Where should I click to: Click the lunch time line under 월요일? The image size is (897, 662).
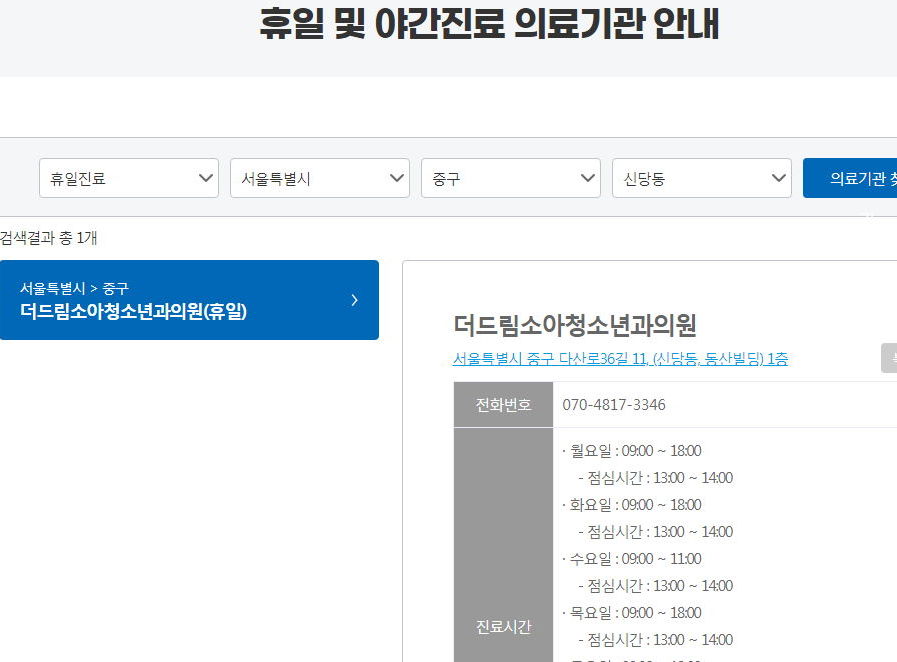pos(656,478)
